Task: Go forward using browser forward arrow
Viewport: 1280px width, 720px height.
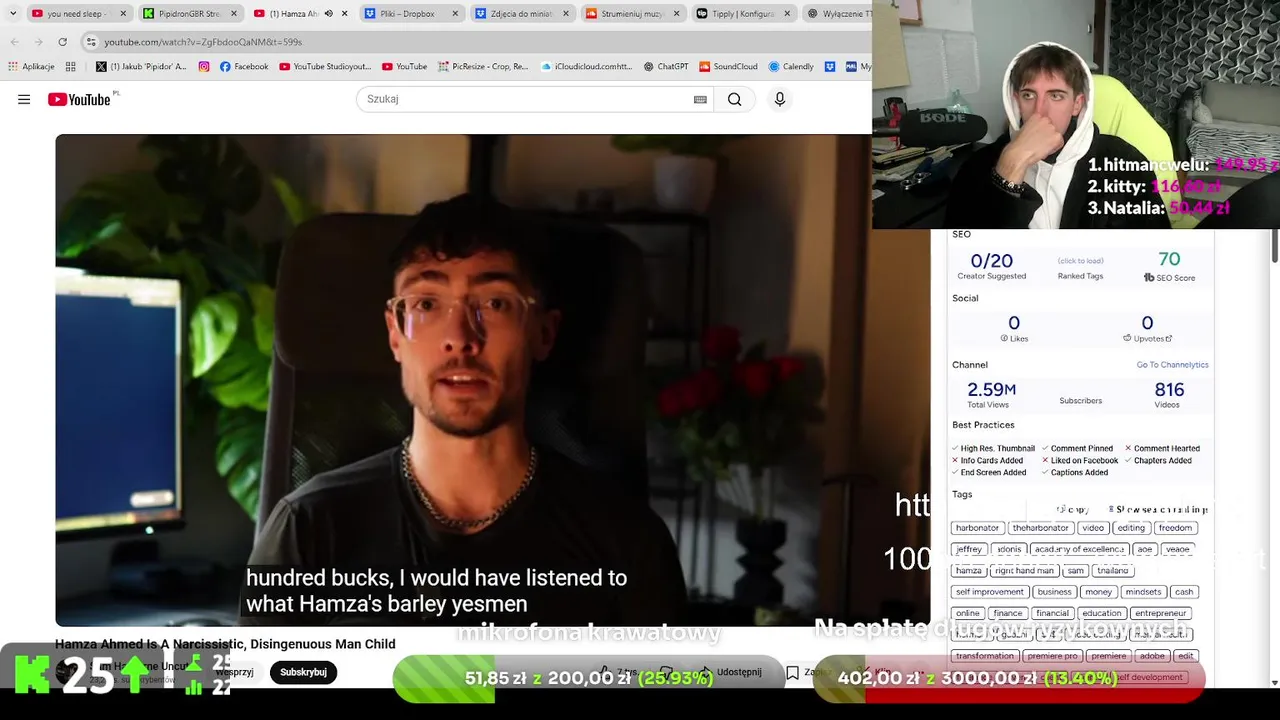Action: (x=39, y=42)
